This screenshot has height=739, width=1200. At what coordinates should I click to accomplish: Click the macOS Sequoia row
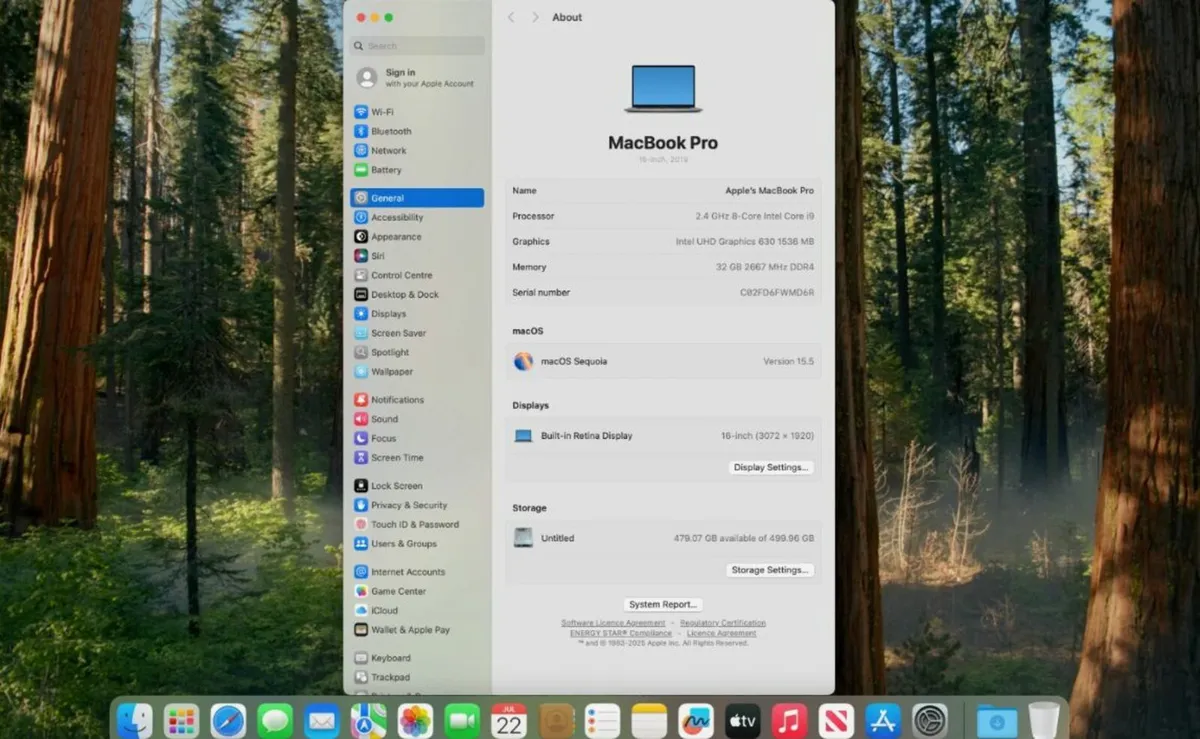pos(663,361)
